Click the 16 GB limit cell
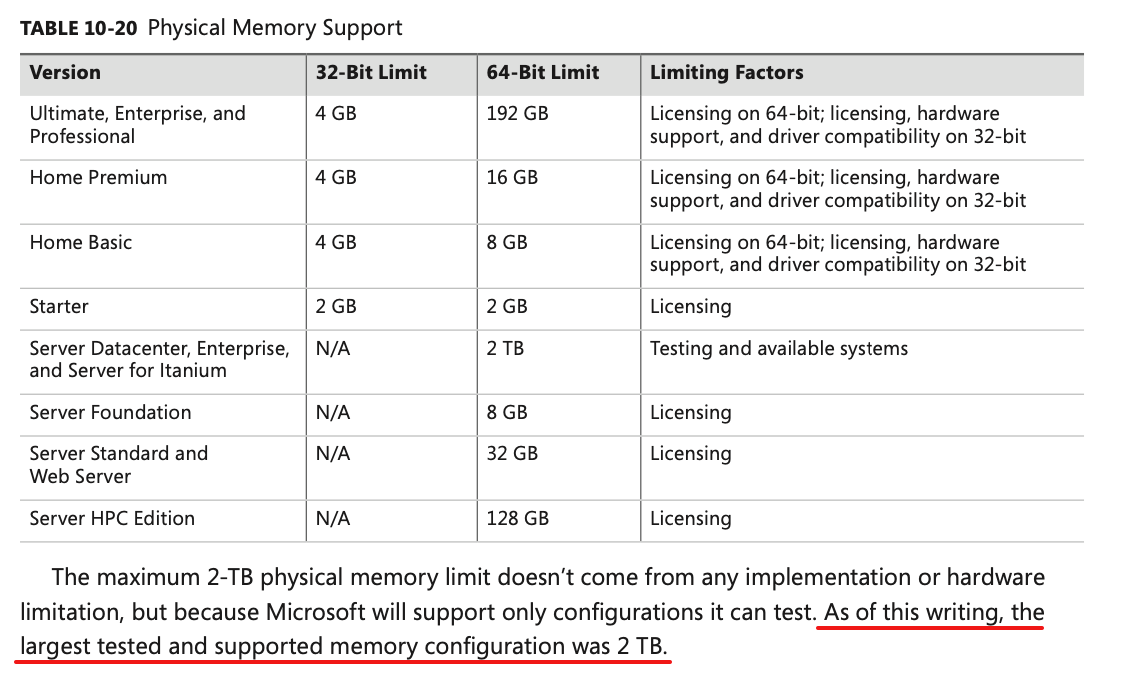Viewport: 1126px width, 674px height. (512, 177)
